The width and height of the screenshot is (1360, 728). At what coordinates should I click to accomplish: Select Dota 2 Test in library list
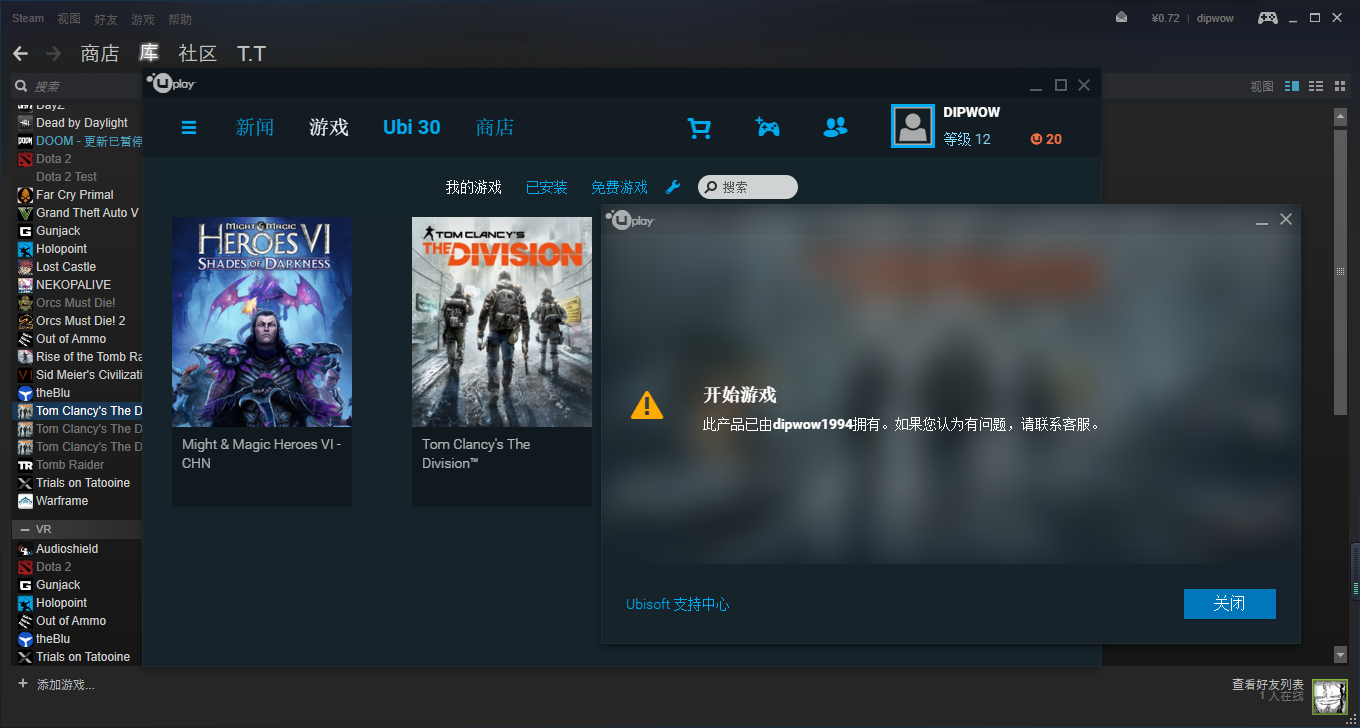(77, 177)
